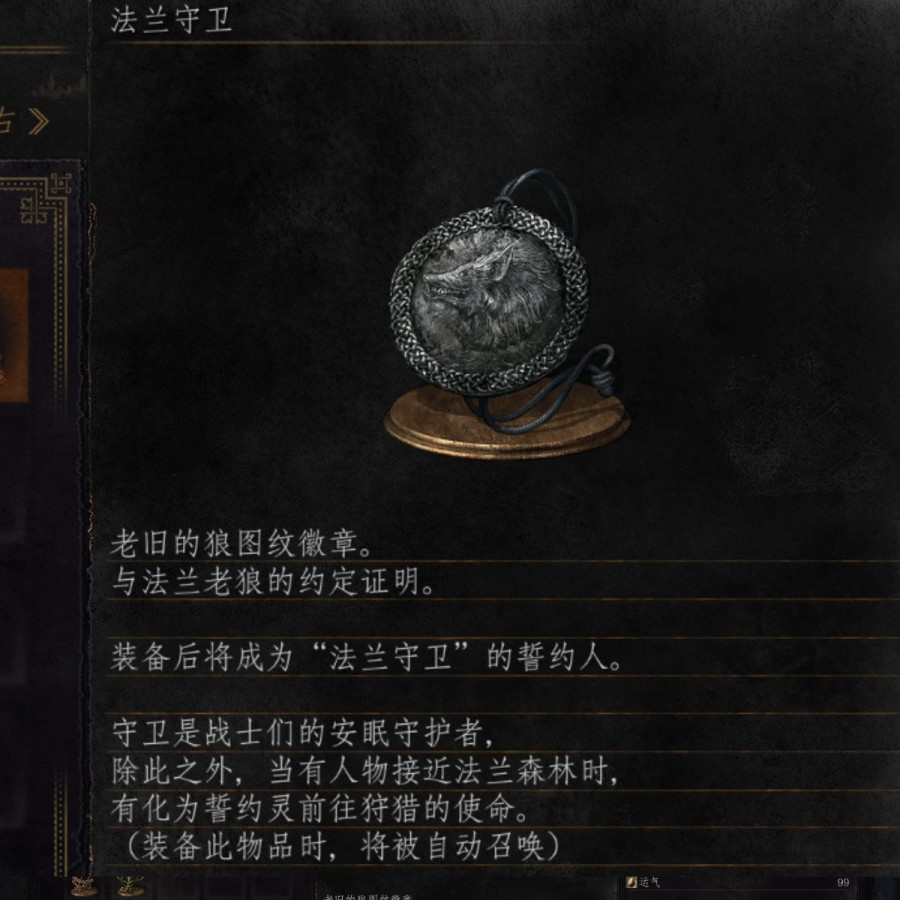Click the line mentioning 法兰森林

click(x=365, y=771)
